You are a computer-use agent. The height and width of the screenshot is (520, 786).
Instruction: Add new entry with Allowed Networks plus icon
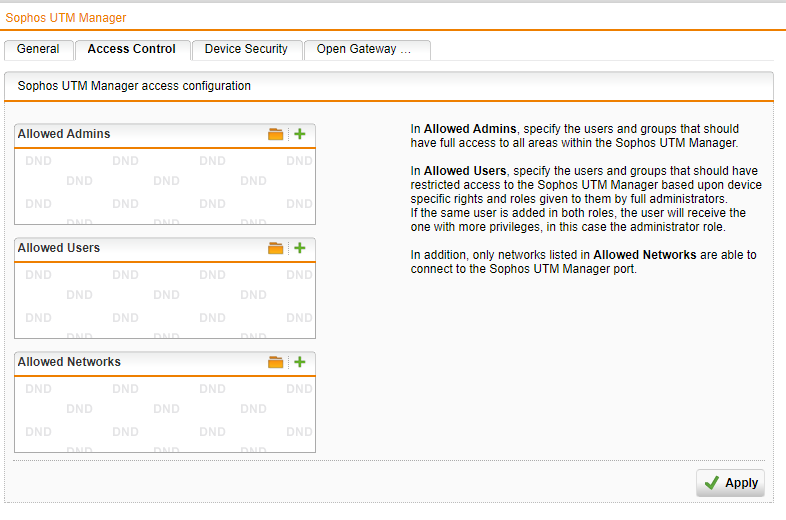click(300, 362)
